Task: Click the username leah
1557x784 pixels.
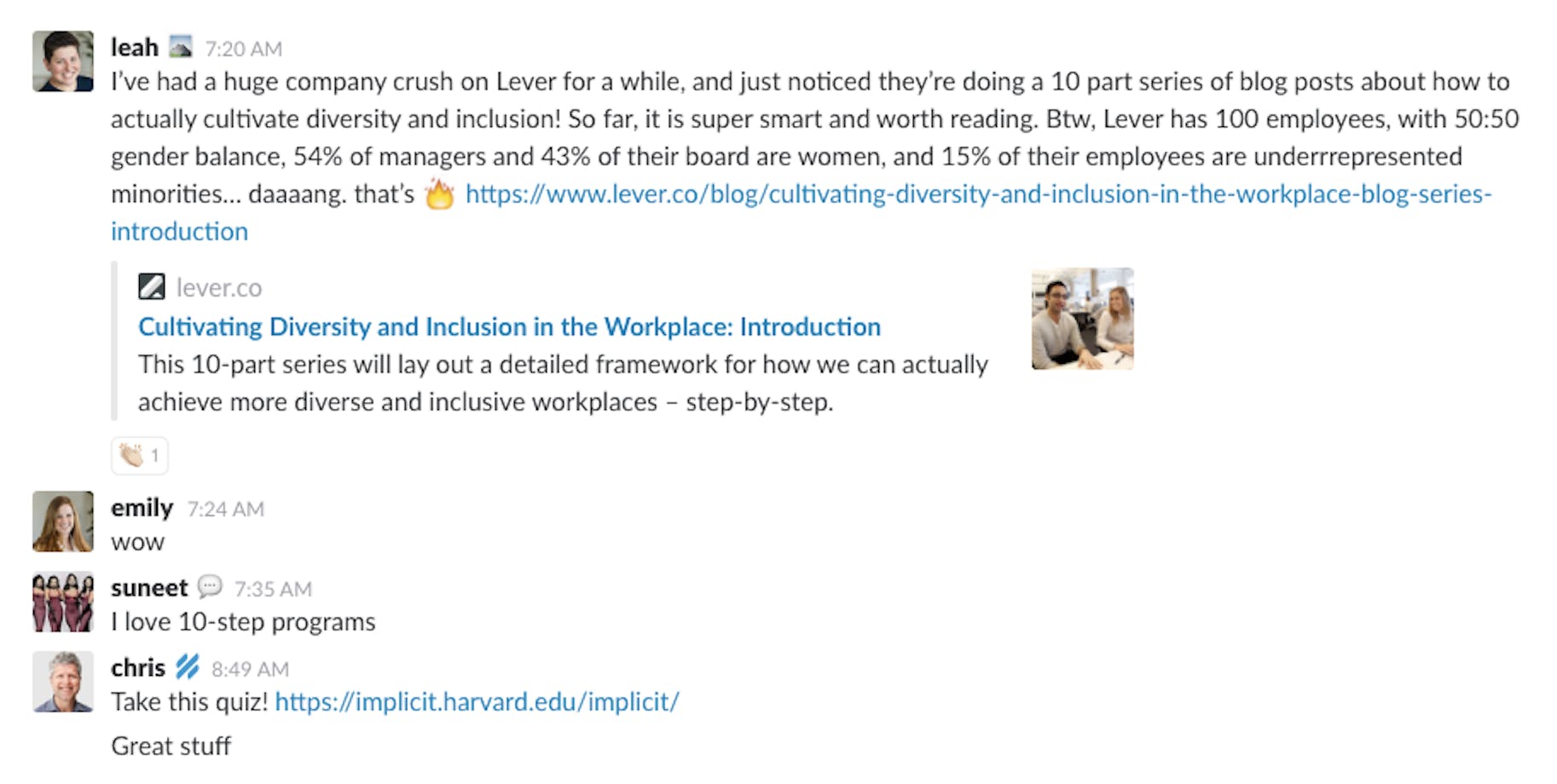Action: tap(135, 47)
